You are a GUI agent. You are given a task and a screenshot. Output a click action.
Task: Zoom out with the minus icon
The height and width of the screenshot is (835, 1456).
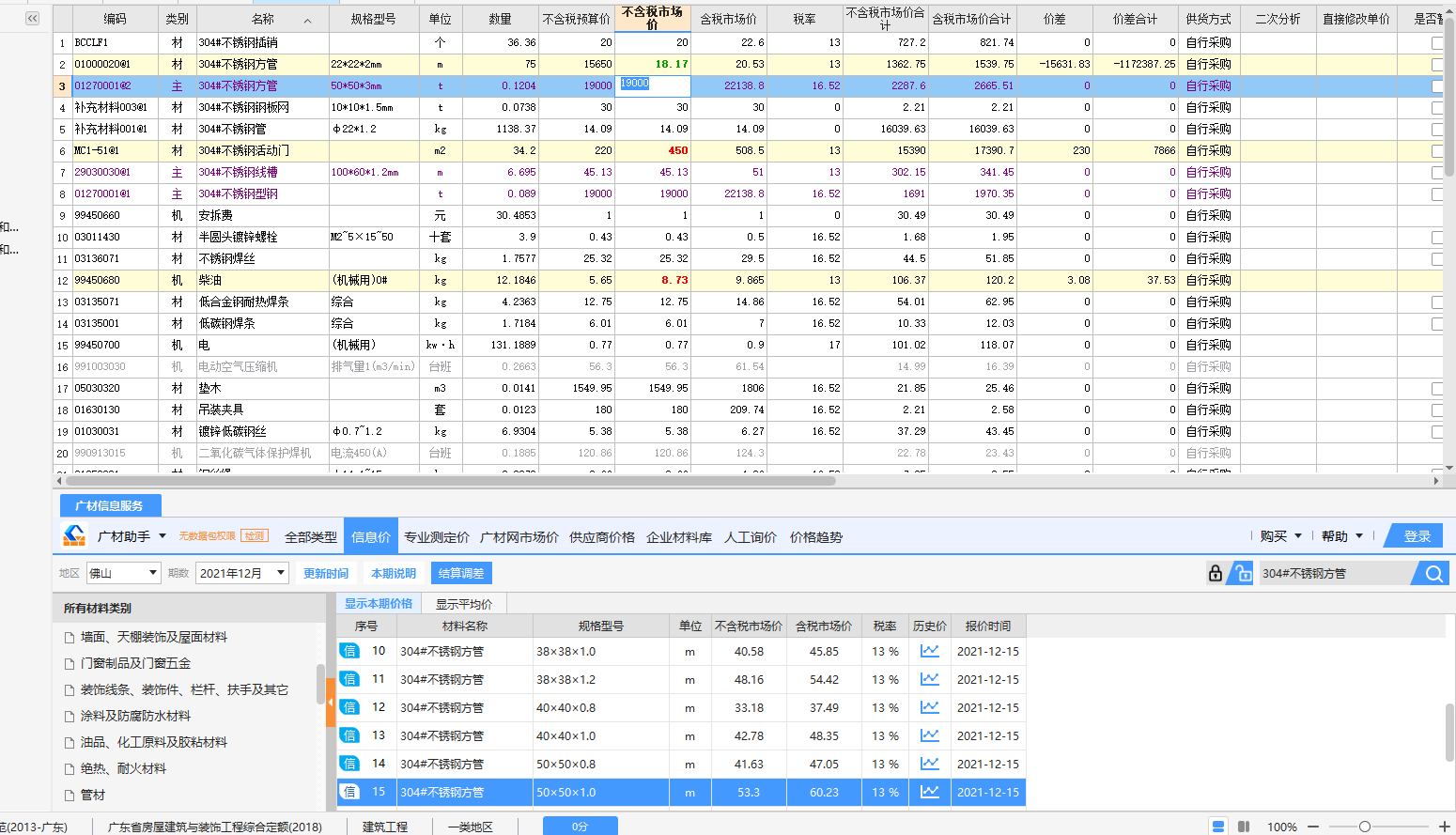click(x=1313, y=827)
